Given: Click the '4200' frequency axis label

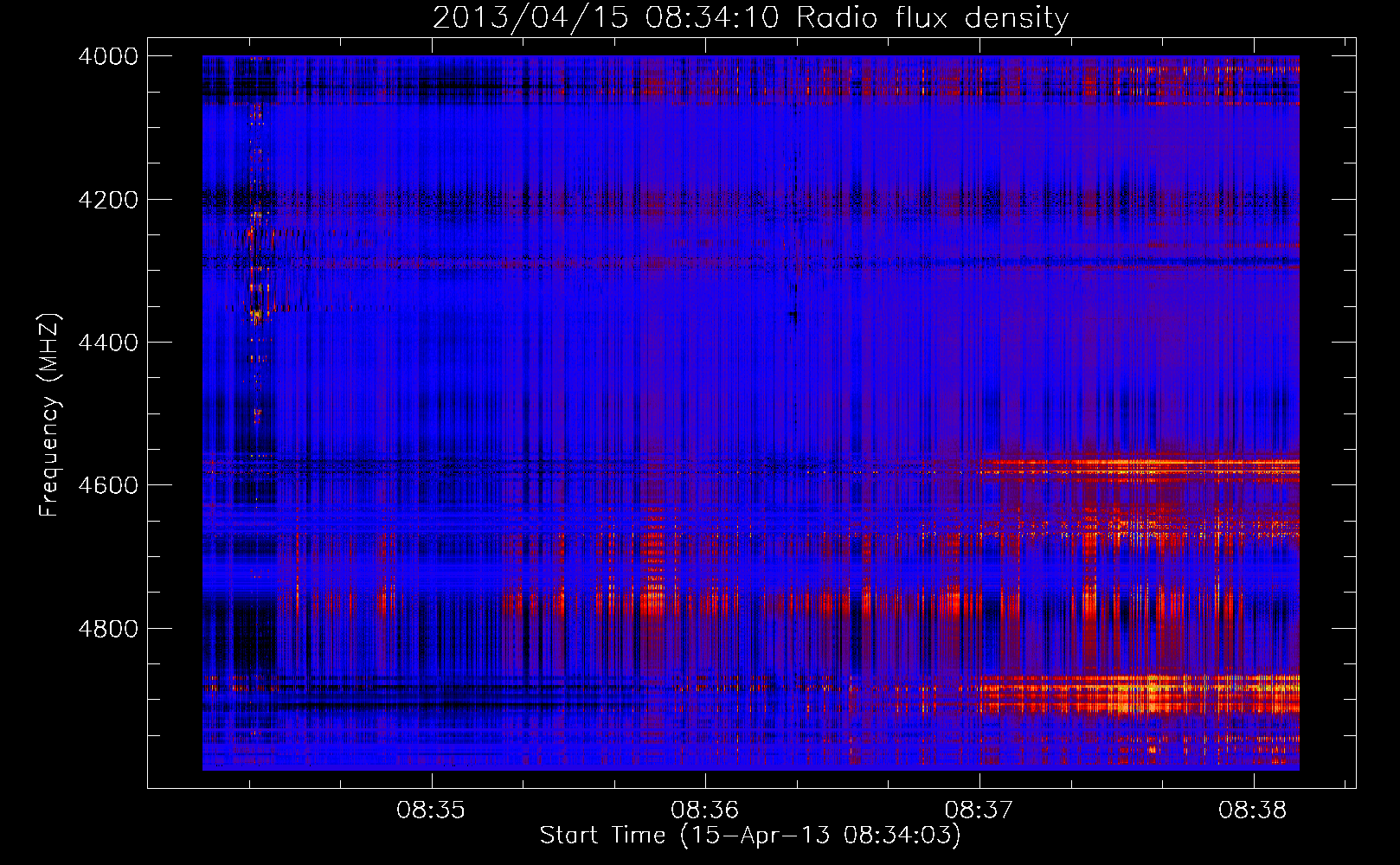Looking at the screenshot, I should [108, 200].
